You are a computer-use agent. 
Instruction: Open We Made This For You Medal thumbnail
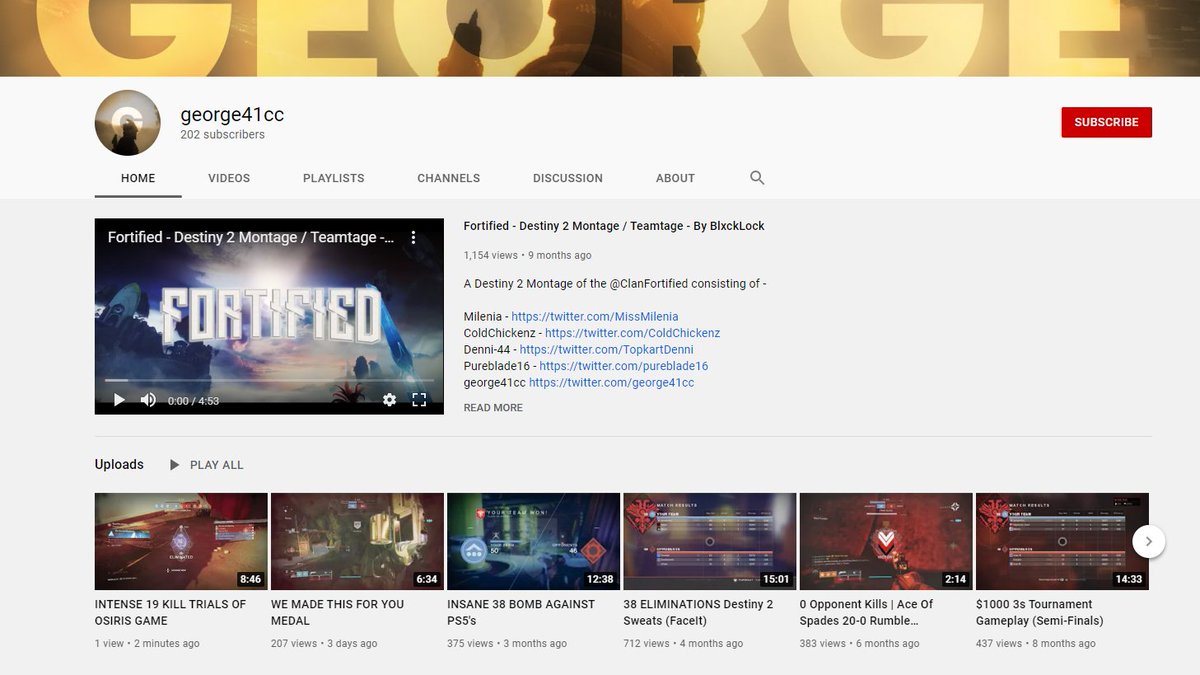point(357,541)
